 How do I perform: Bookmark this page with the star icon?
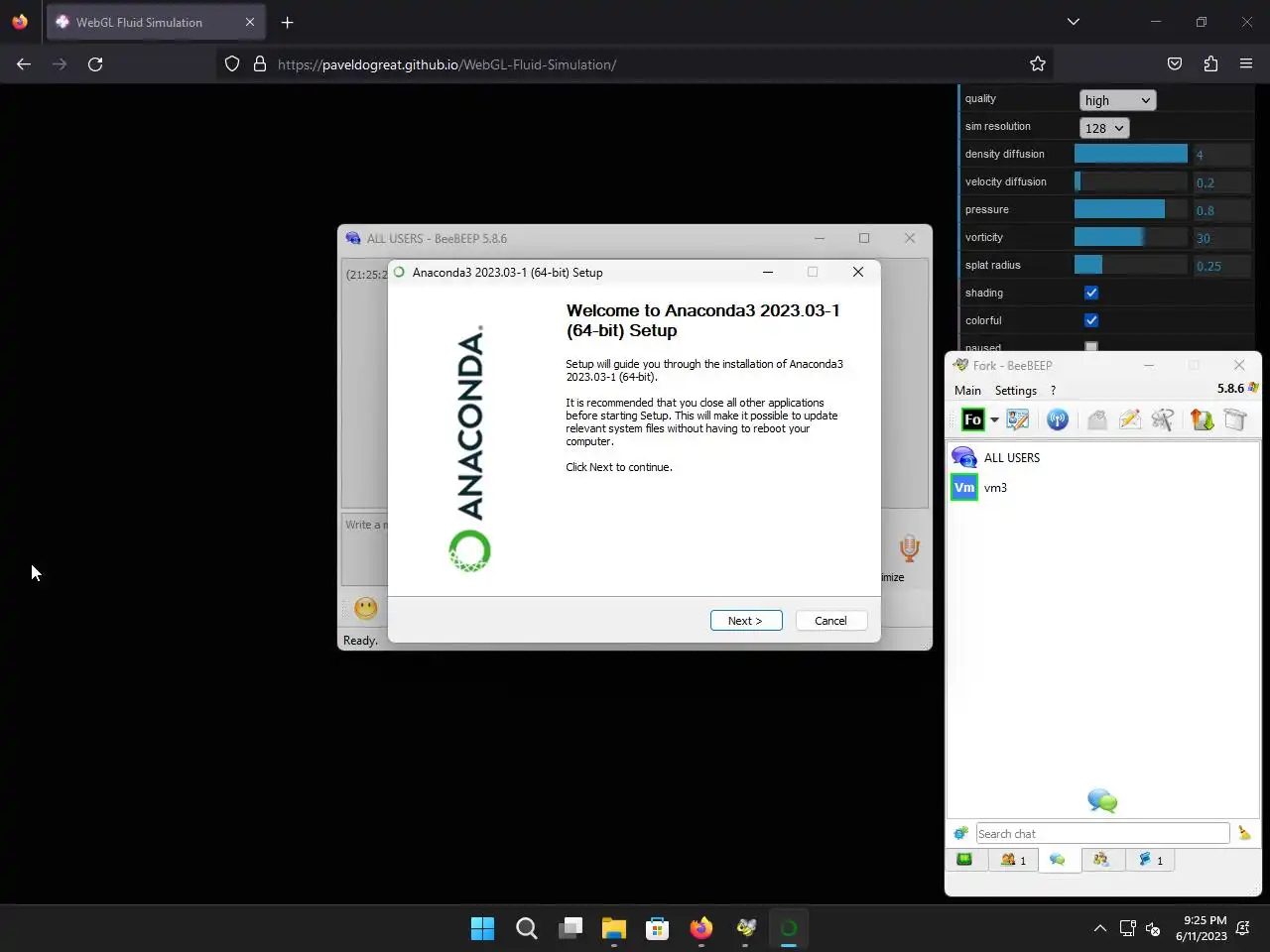(1038, 64)
